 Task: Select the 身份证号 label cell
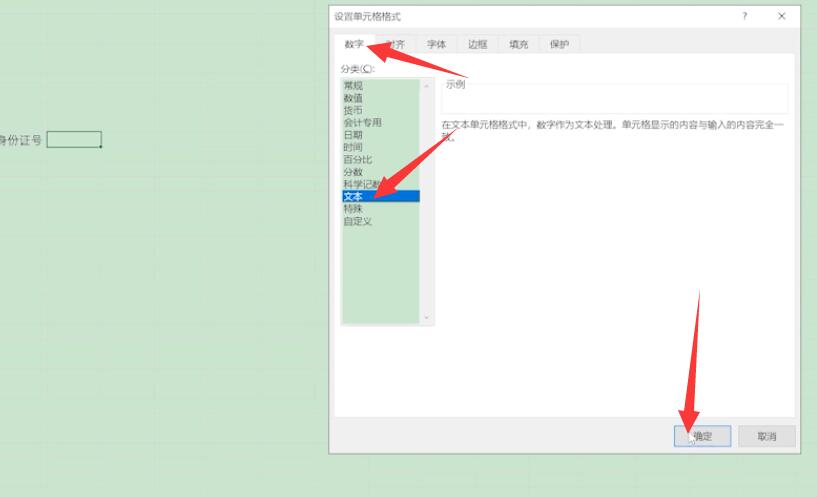[21, 140]
